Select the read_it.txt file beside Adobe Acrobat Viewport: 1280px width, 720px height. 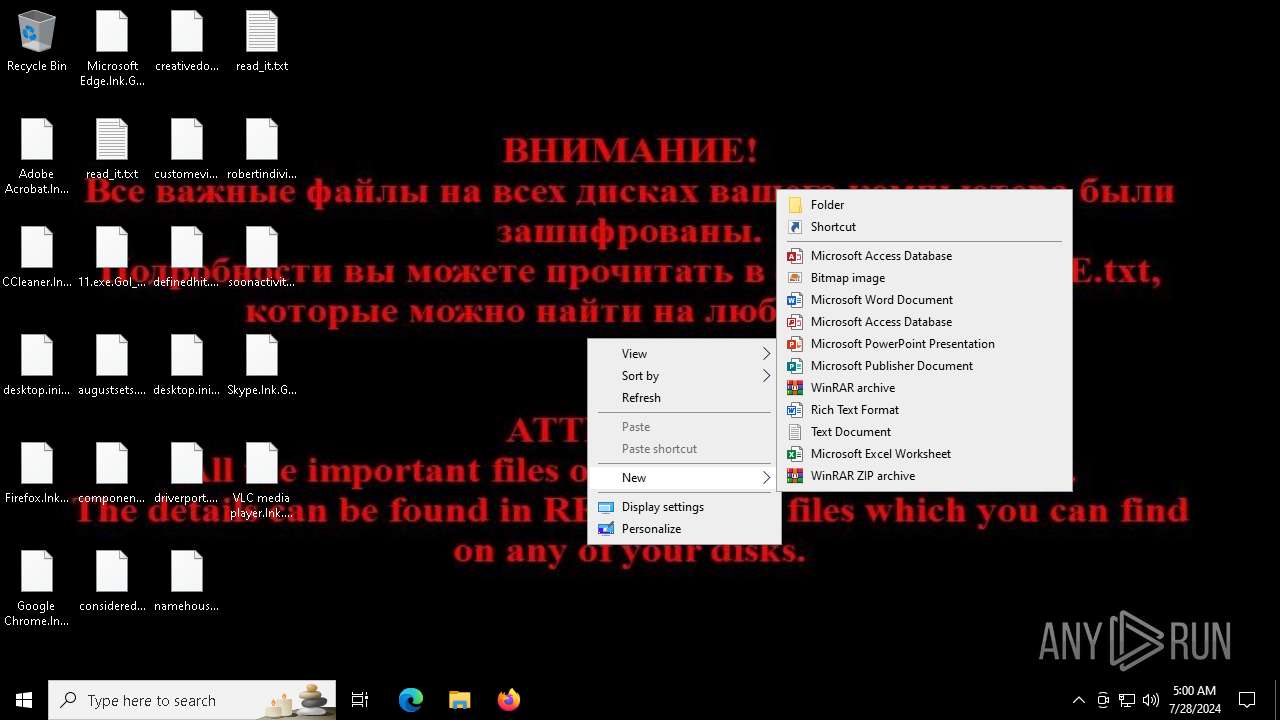tap(112, 150)
